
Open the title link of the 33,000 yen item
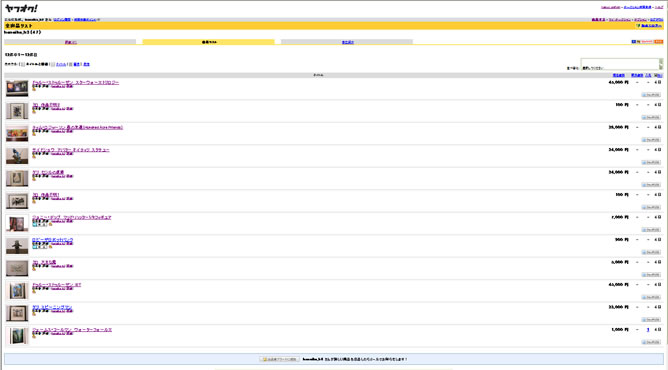tap(52, 307)
